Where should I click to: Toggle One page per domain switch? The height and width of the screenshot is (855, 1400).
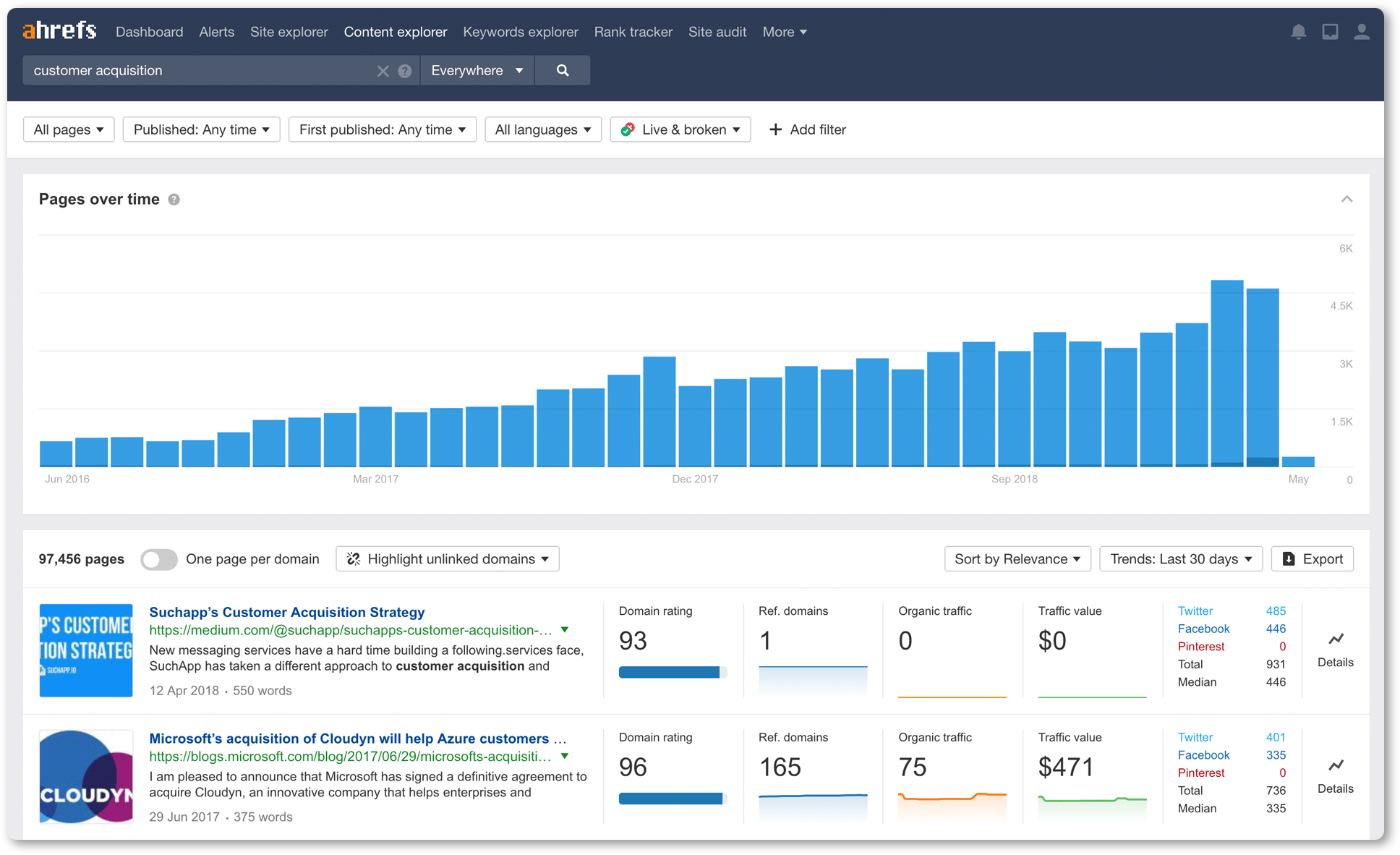tap(159, 559)
